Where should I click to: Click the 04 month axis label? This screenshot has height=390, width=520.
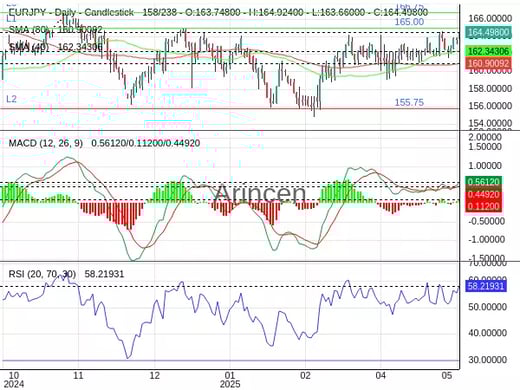[381, 375]
